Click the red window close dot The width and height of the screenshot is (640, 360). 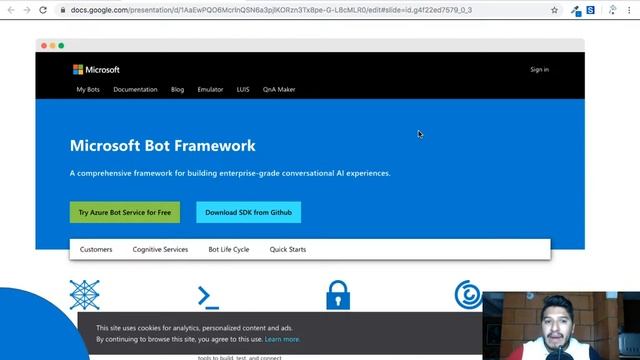point(44,46)
